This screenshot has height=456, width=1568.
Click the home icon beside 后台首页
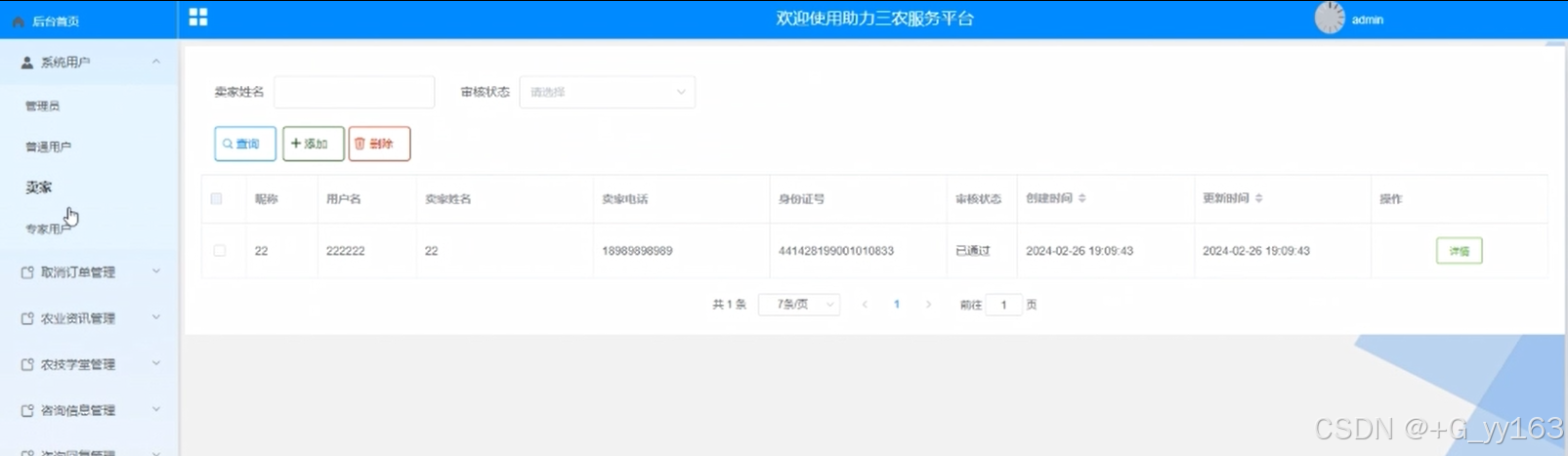[x=18, y=21]
